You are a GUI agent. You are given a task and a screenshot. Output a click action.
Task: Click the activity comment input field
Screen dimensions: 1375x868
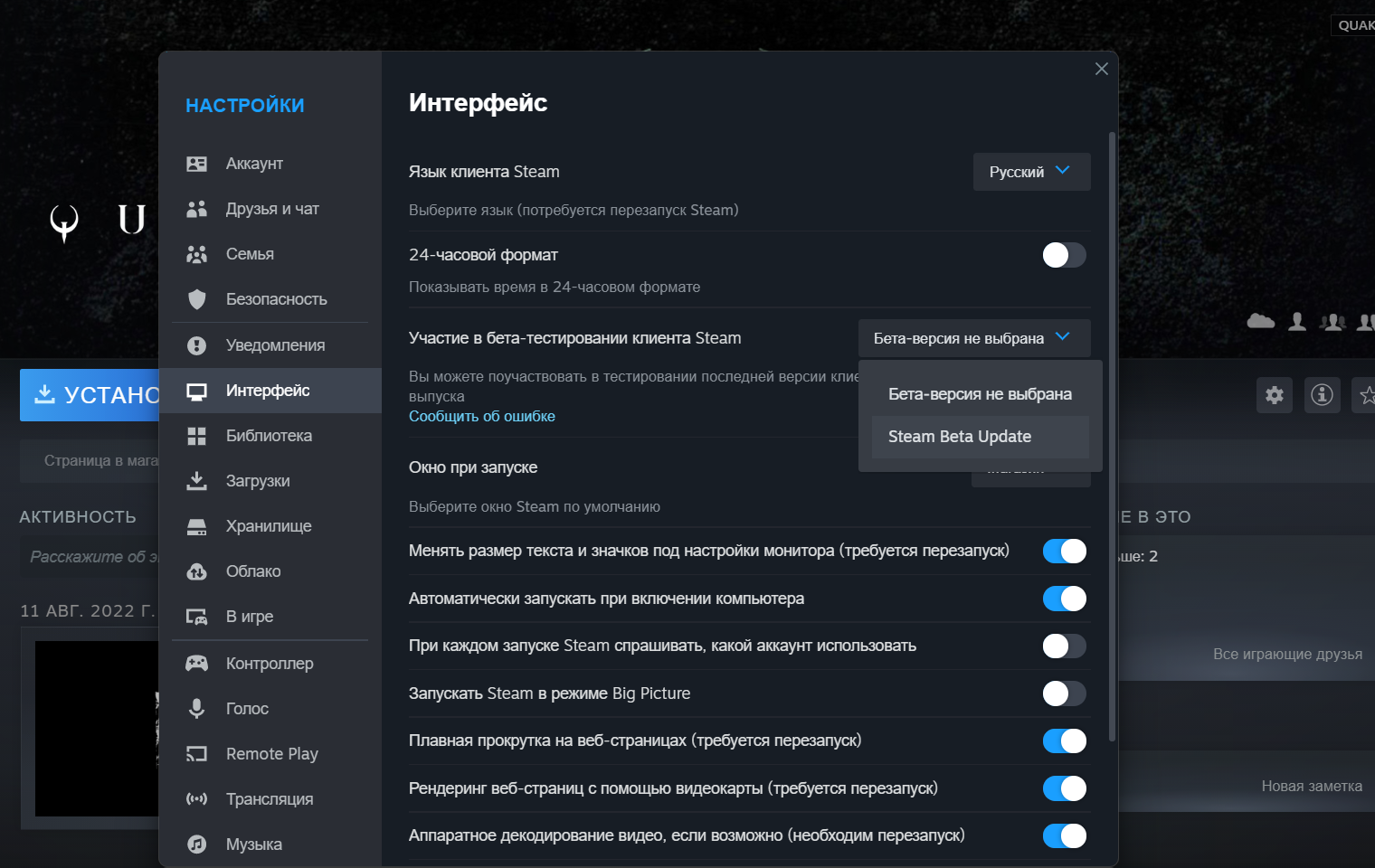point(90,557)
